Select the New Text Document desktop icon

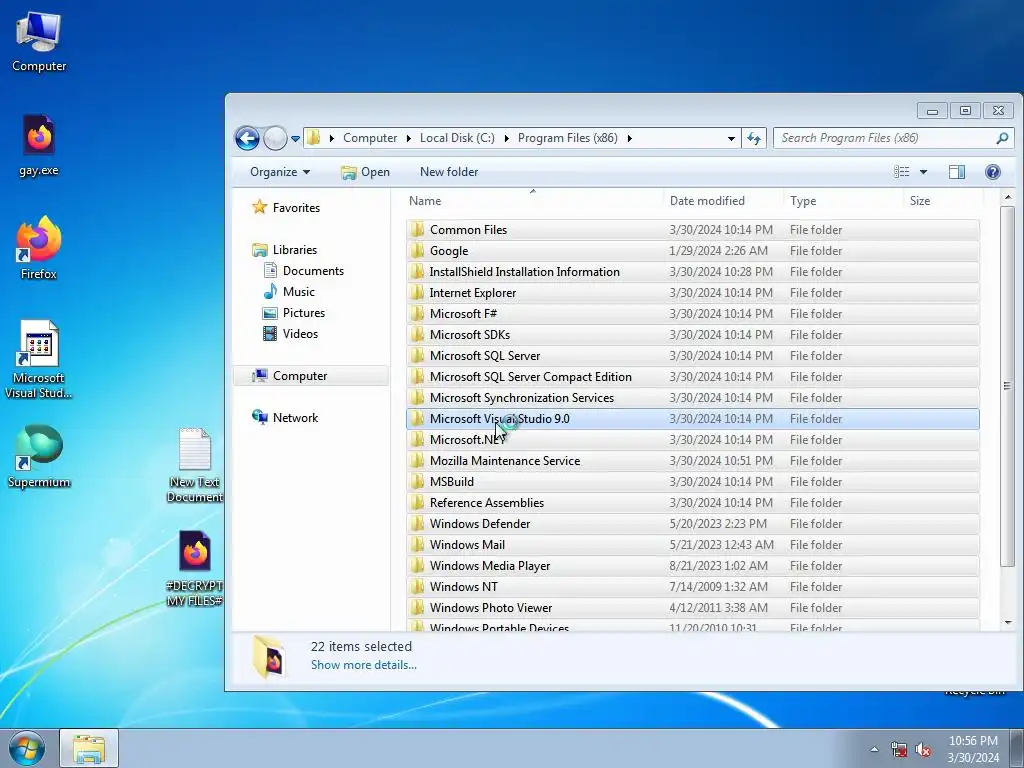pos(195,465)
